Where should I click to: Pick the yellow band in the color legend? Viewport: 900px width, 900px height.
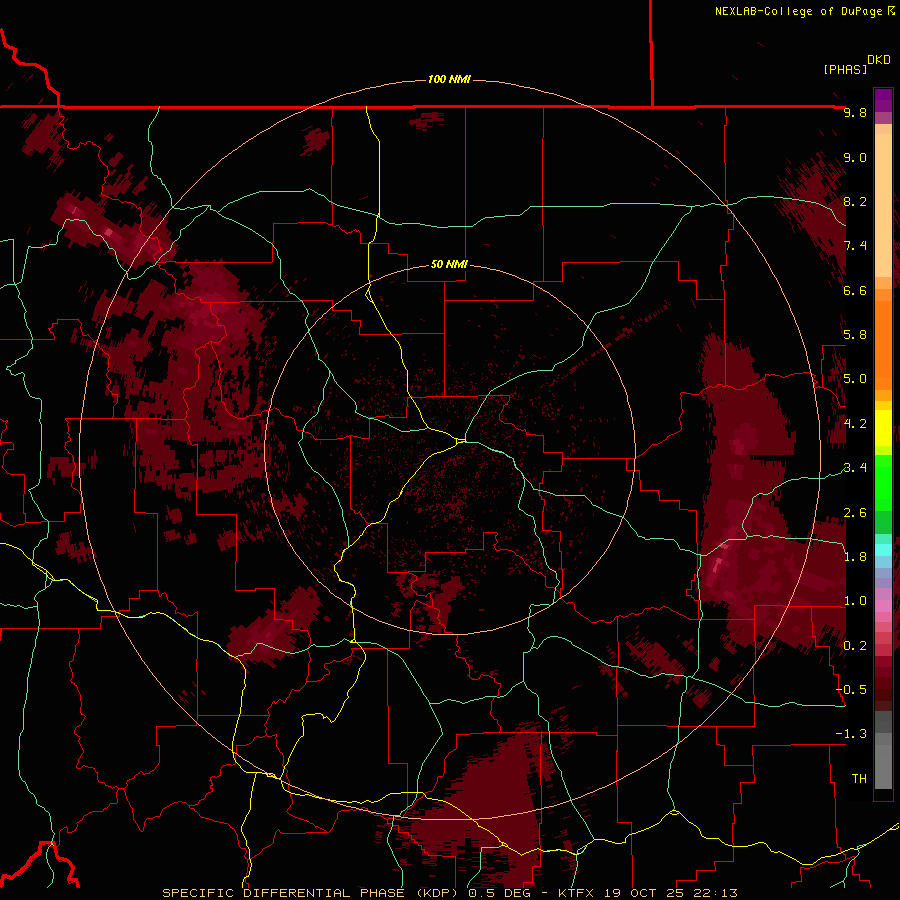(x=883, y=428)
